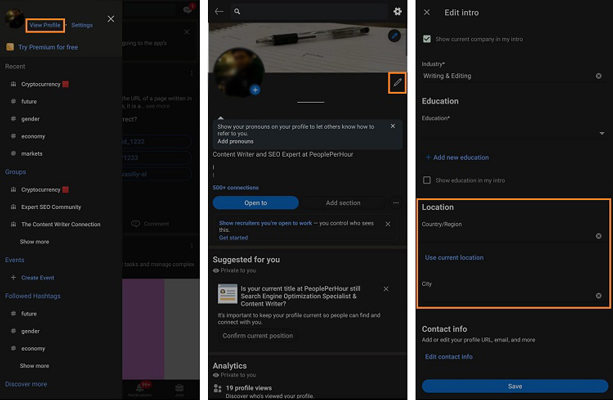Viewport: 613px width, 400px height.
Task: Toggle Show current company in my intro
Action: click(427, 39)
